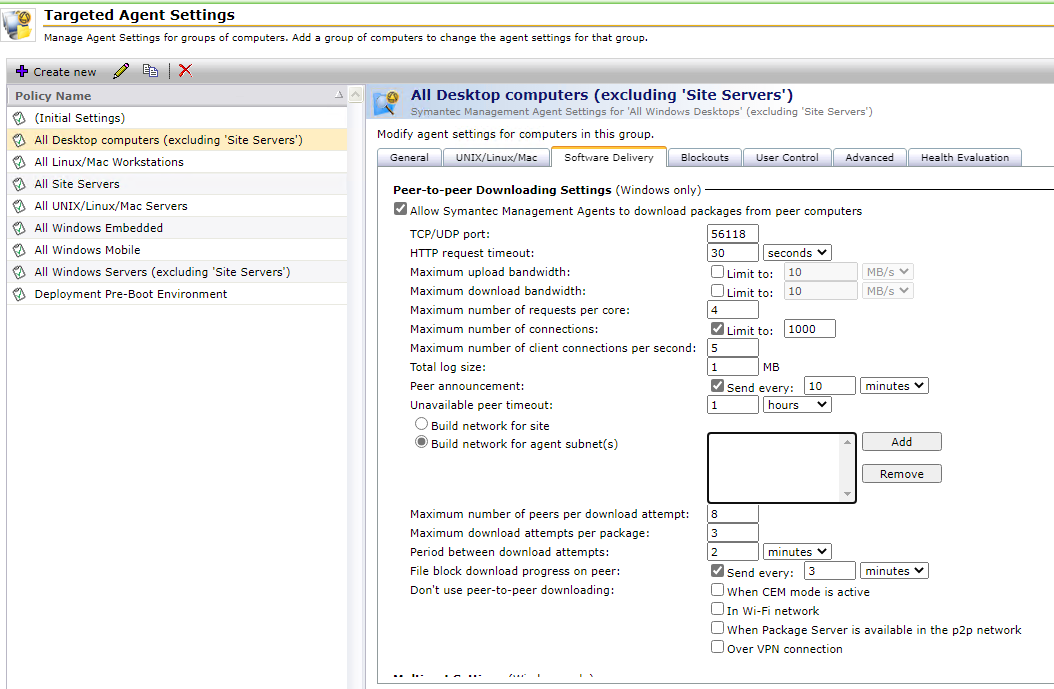The height and width of the screenshot is (689, 1054).
Task: Click the Maximum connections limit value field
Action: point(809,329)
